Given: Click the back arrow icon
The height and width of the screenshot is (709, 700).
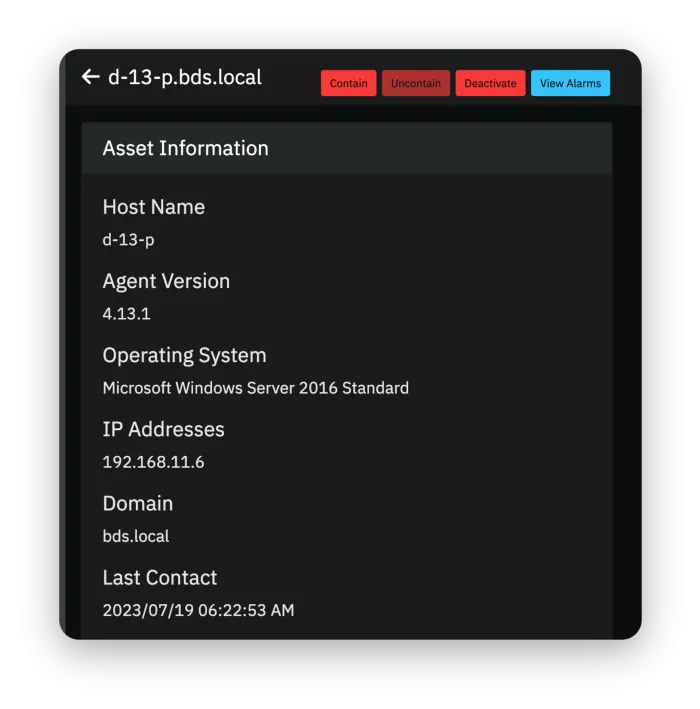Looking at the screenshot, I should coord(91,77).
